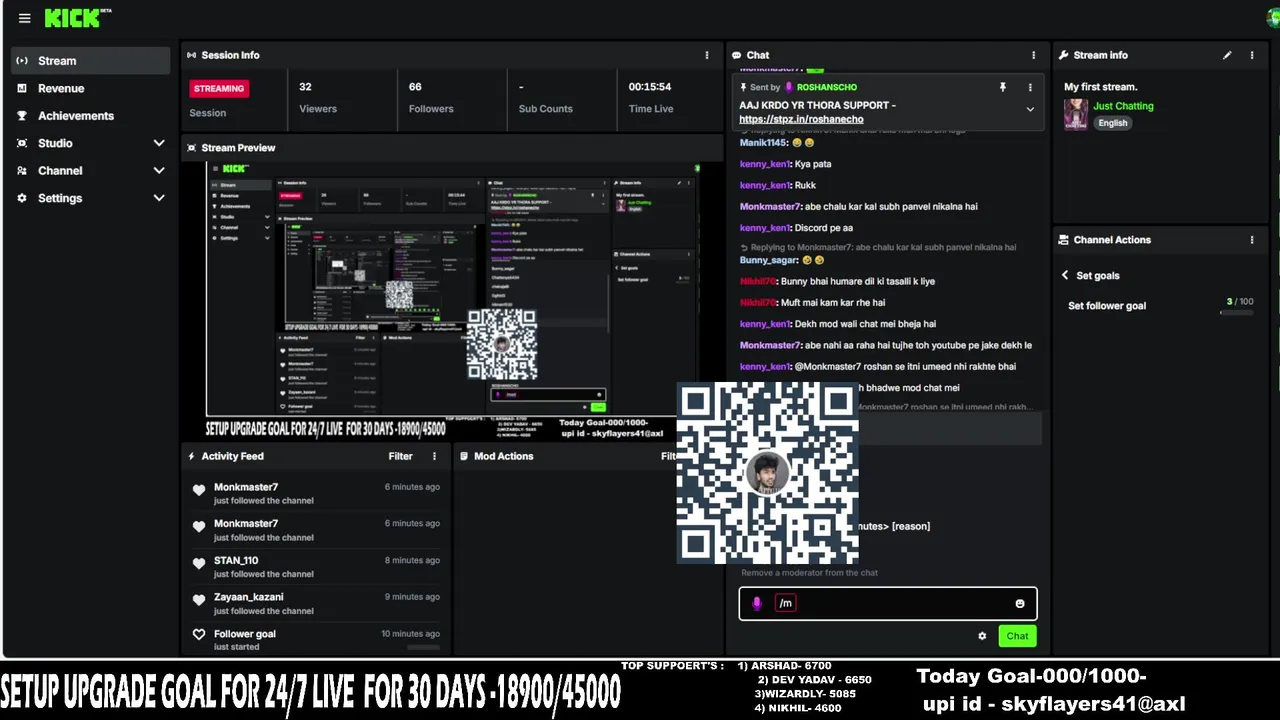Unpin the ROSHANSCHO pinned message

tap(1003, 87)
